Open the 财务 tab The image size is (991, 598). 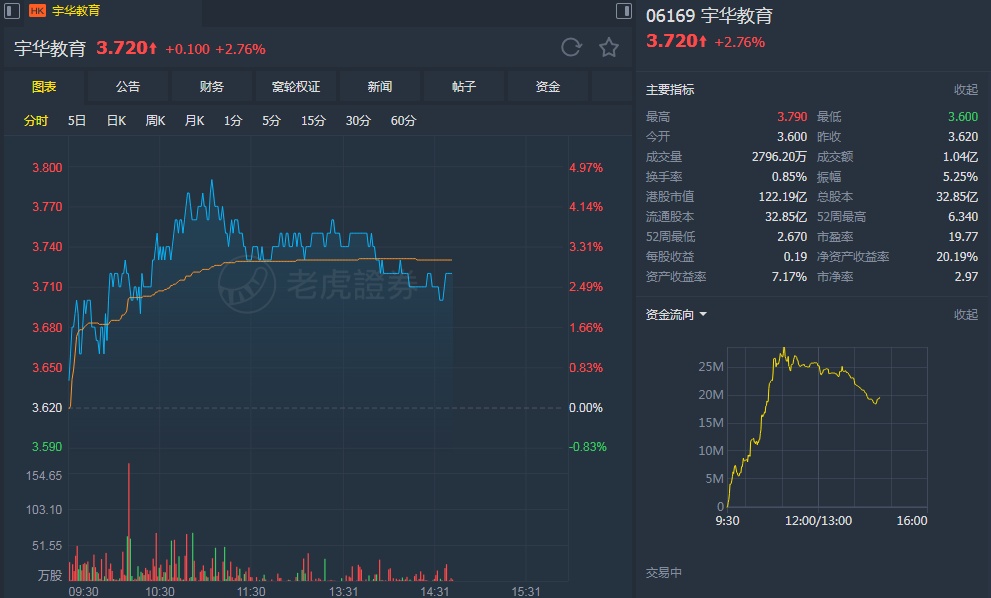click(x=212, y=87)
